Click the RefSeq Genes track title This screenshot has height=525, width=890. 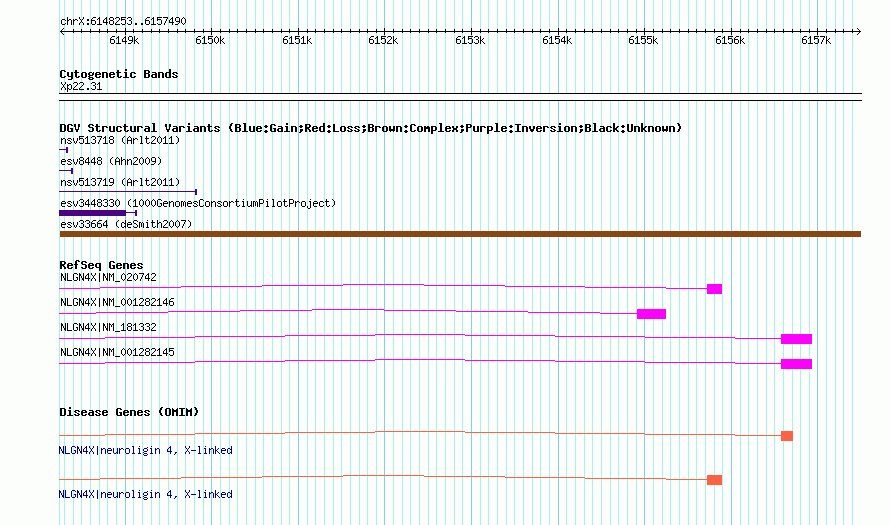[x=101, y=265]
